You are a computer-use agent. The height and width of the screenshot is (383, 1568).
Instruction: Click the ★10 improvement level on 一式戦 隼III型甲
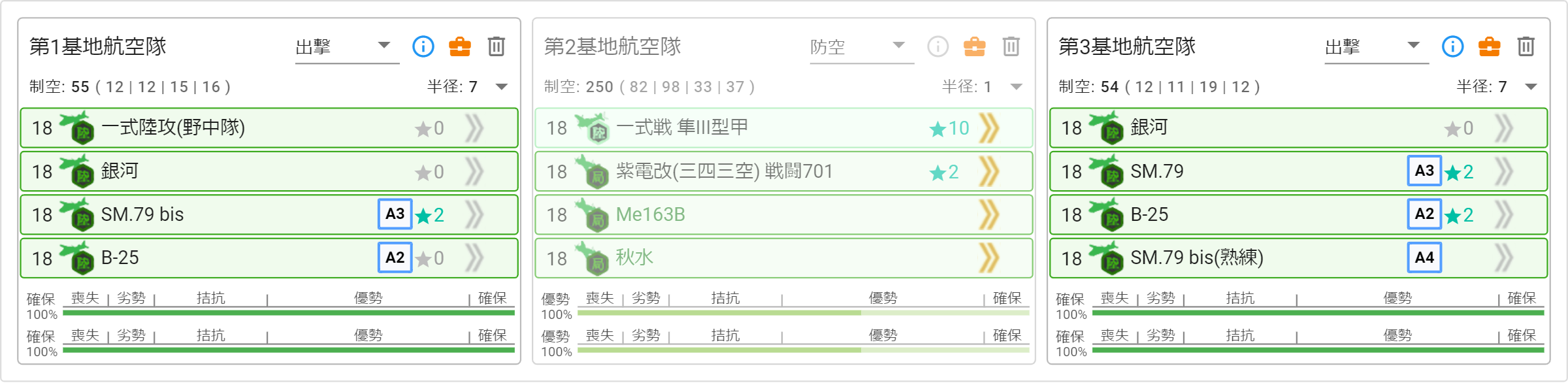point(950,128)
